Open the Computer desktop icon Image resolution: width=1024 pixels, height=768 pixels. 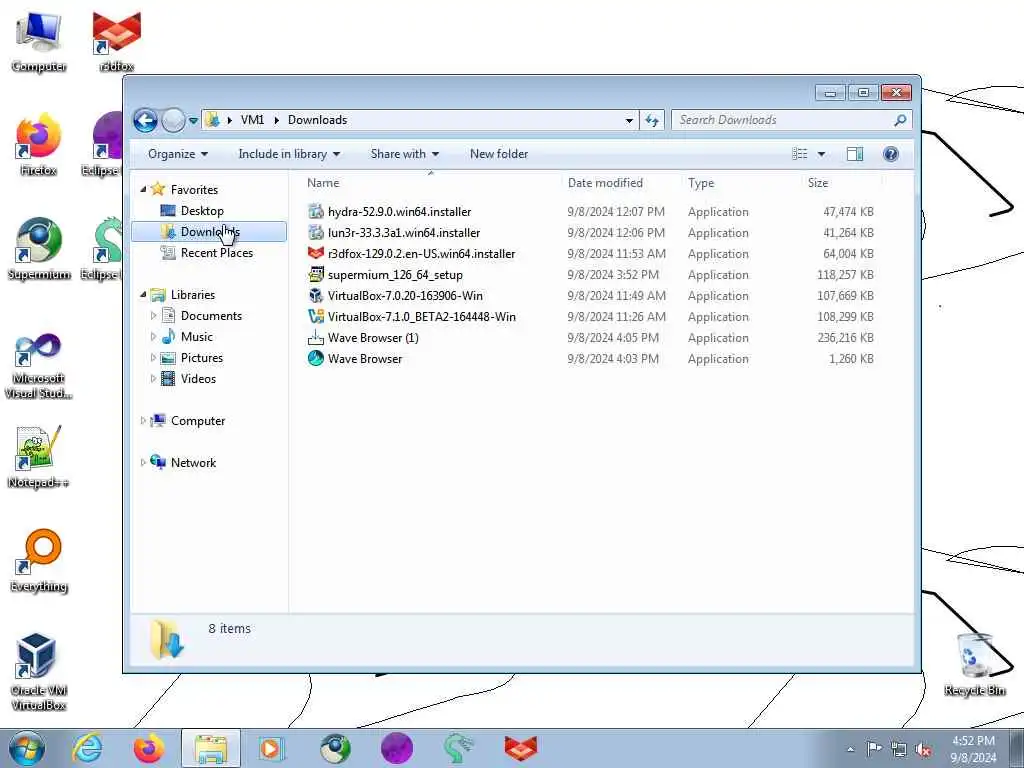(39, 42)
